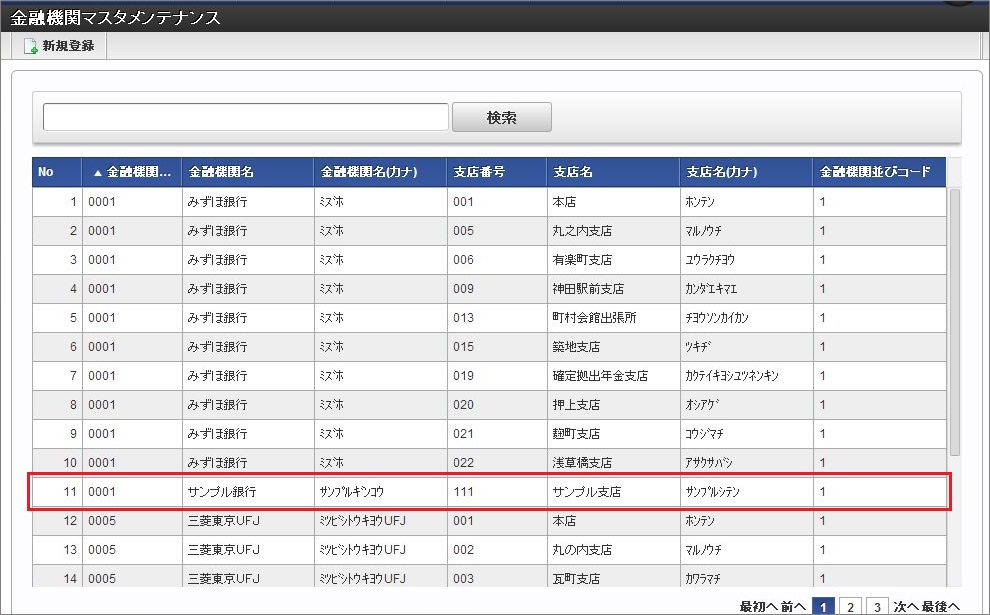Select 麹町支店 cell in row 9
The image size is (990, 615).
point(613,434)
